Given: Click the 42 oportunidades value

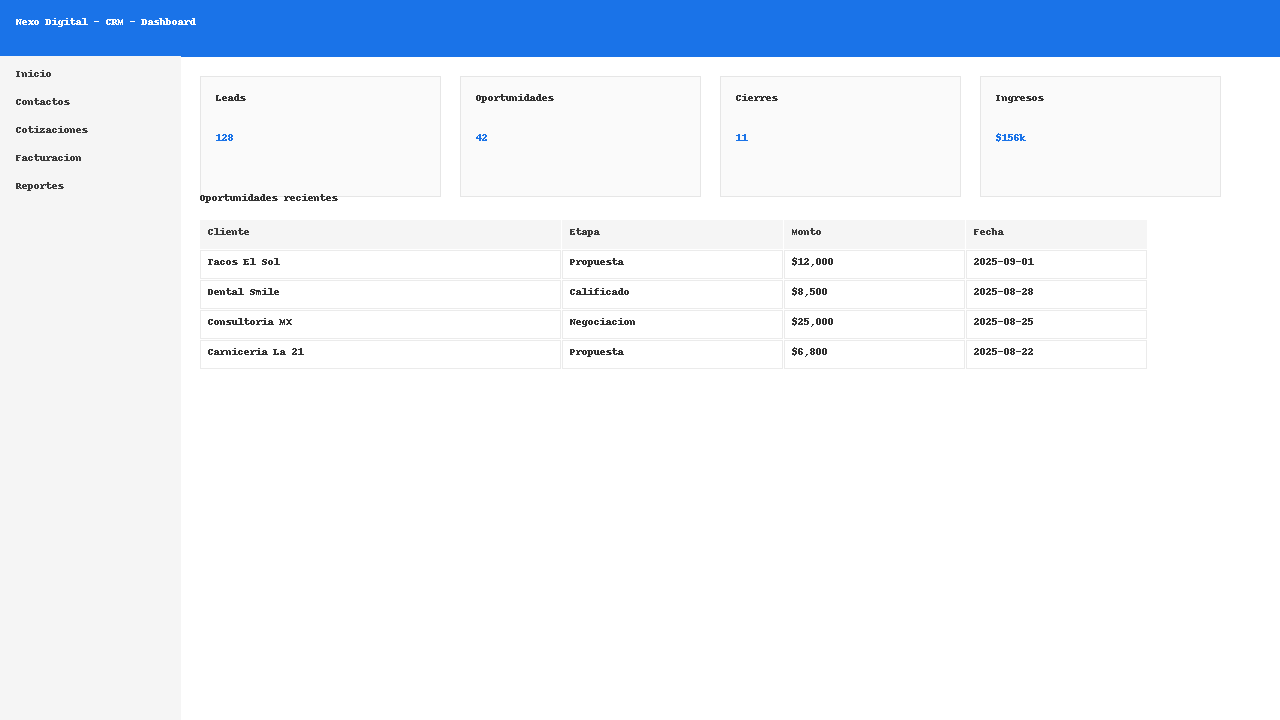Looking at the screenshot, I should click(481, 138).
